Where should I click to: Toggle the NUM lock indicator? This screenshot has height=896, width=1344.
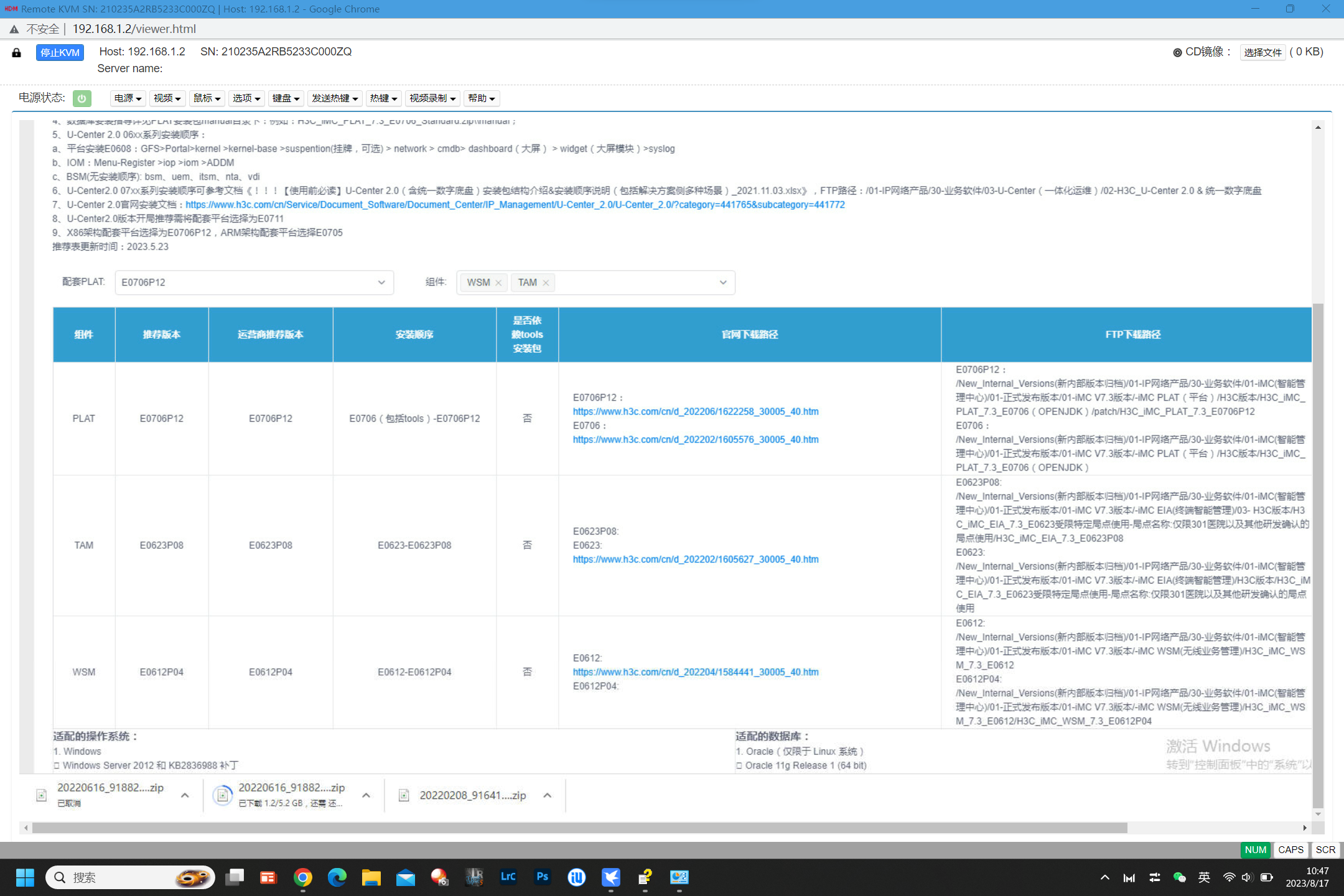click(x=1255, y=849)
